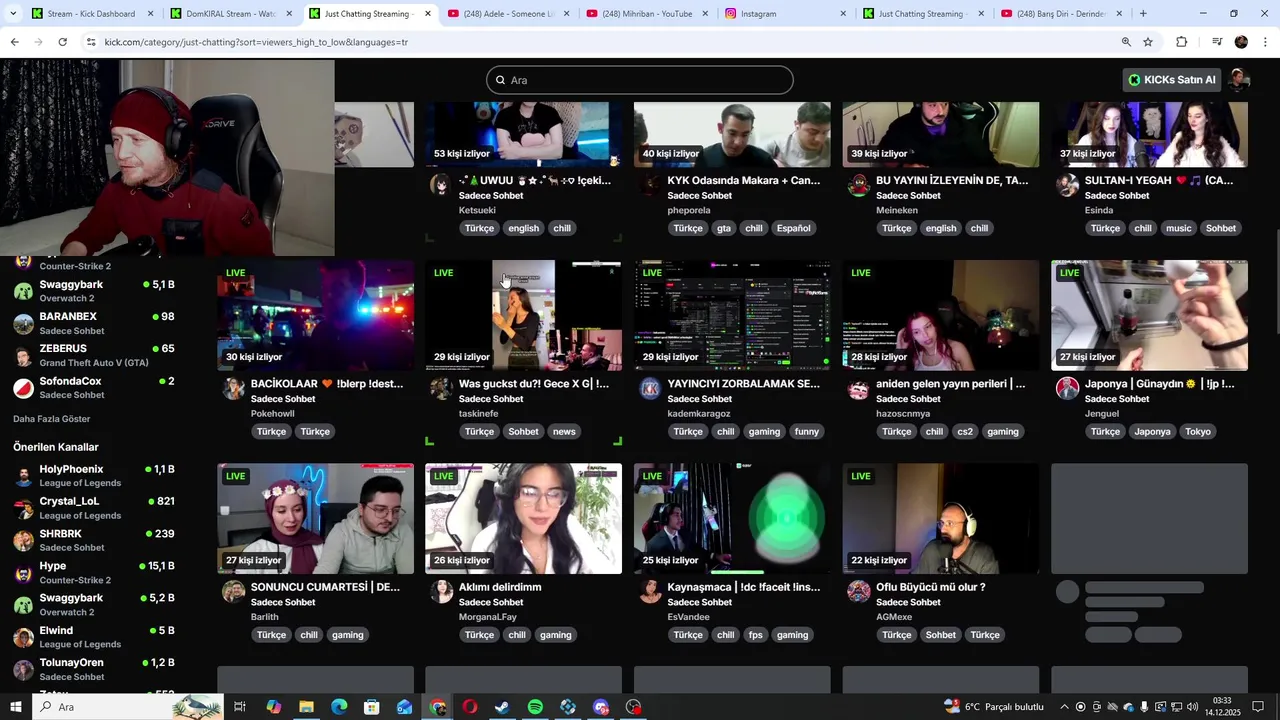Go back with the browser back arrow
This screenshot has width=1280, height=720.
(14, 42)
